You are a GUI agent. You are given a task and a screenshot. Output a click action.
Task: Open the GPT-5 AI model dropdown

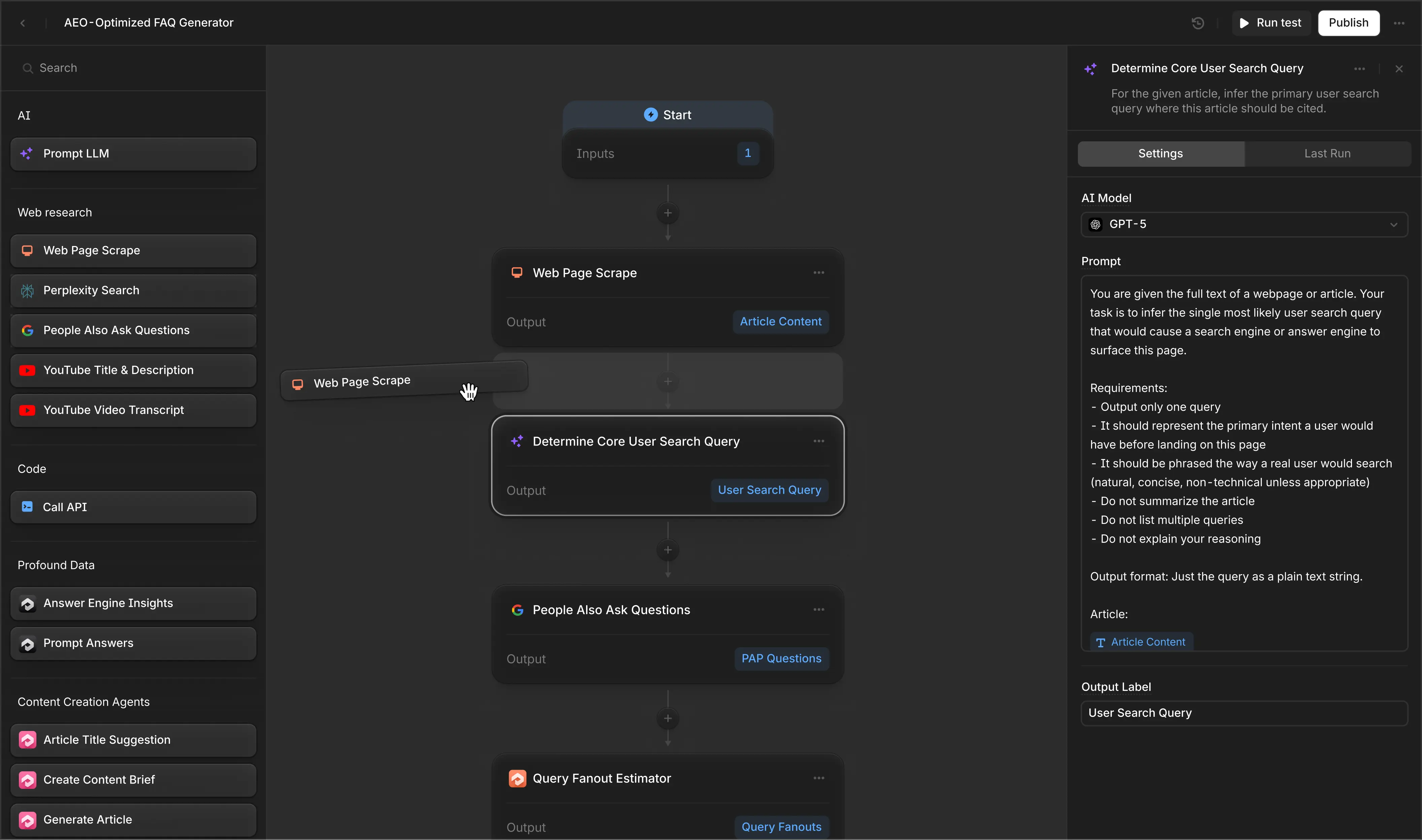1243,224
